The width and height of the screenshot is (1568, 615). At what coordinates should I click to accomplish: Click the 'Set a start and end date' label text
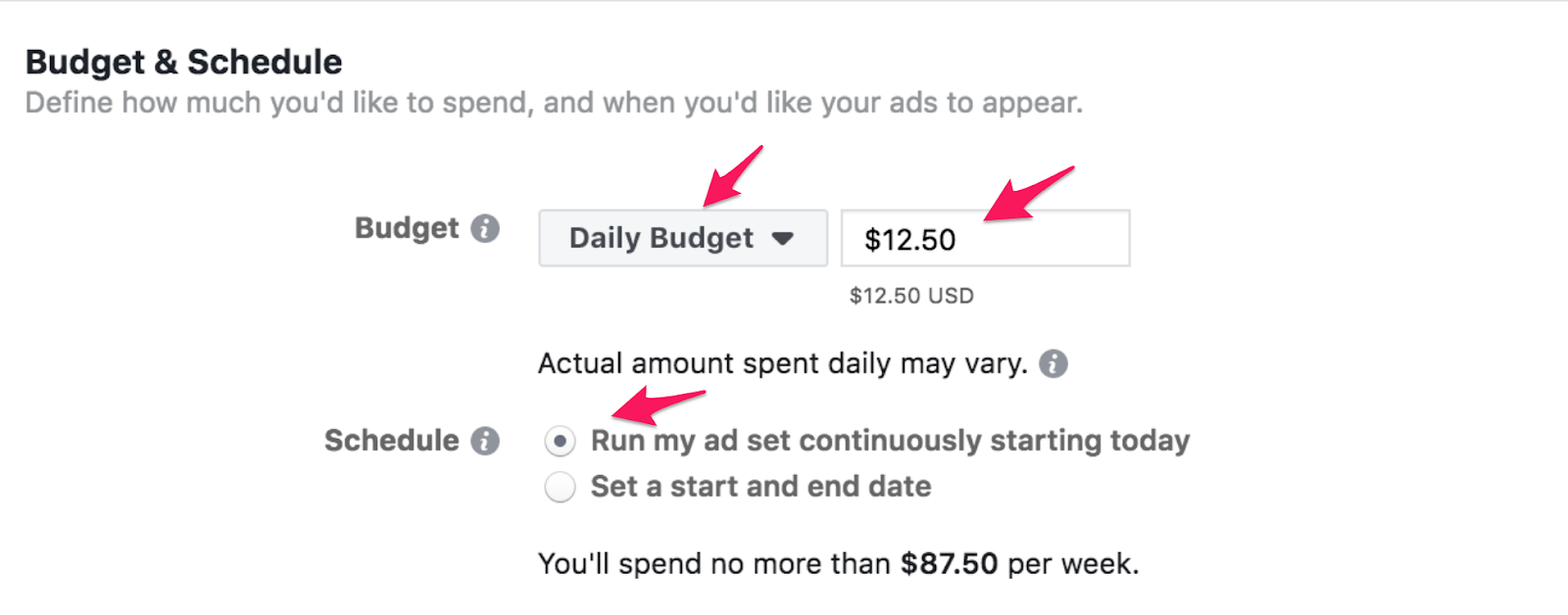point(760,487)
